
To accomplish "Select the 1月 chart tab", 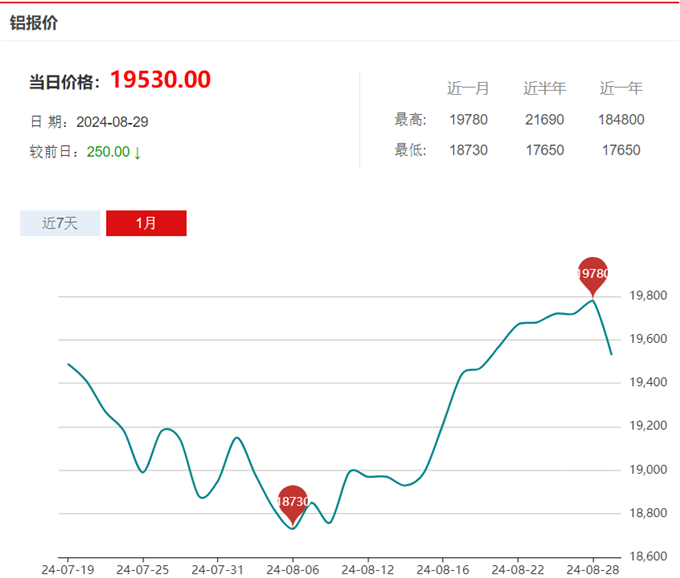I will [146, 223].
